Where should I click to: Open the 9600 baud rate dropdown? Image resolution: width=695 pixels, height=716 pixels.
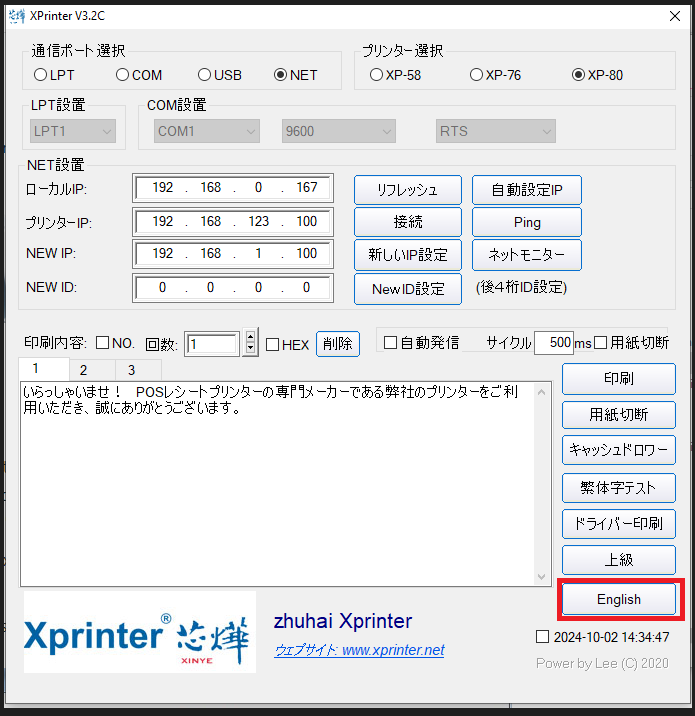[338, 131]
